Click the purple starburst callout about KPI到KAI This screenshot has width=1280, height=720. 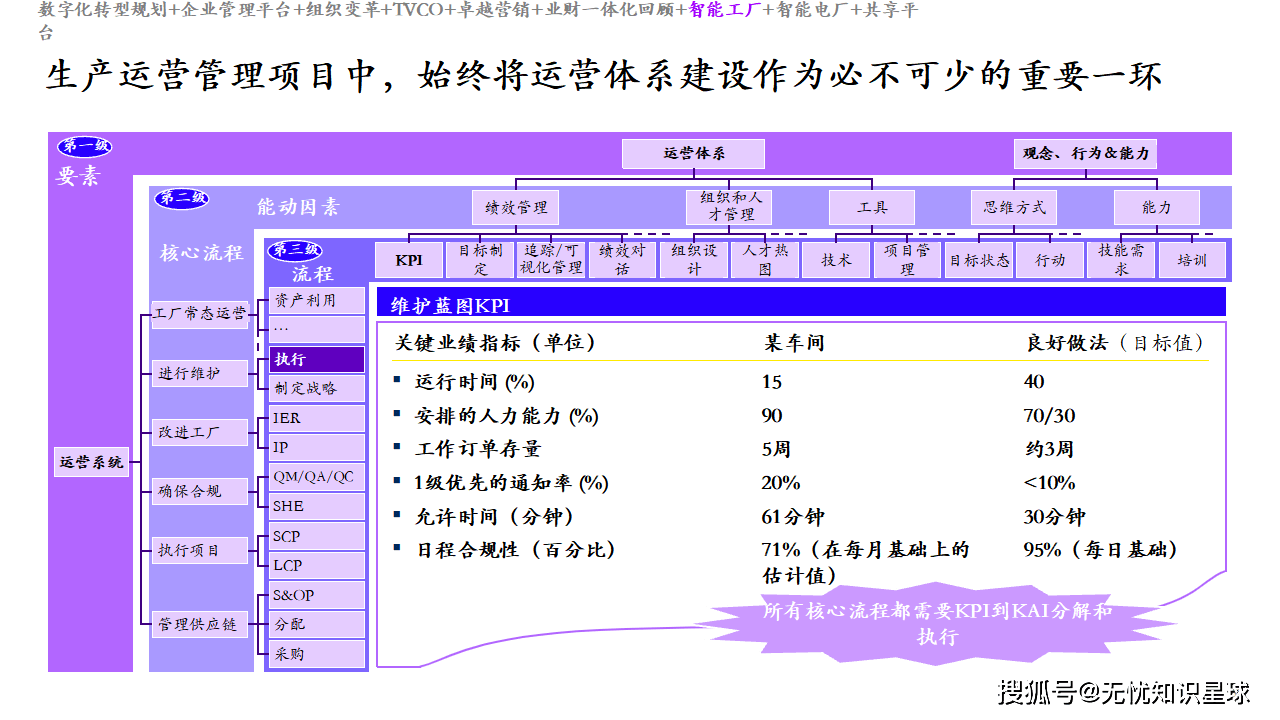[937, 622]
